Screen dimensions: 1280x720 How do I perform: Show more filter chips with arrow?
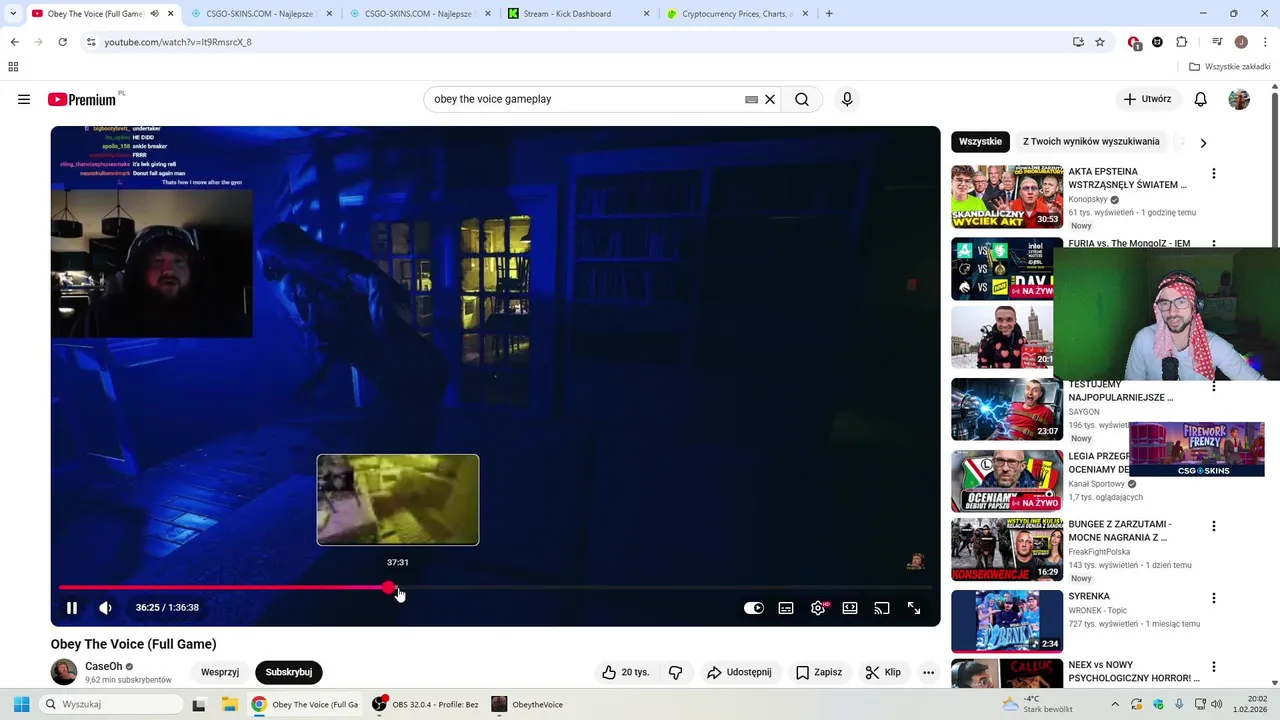pyautogui.click(x=1203, y=142)
